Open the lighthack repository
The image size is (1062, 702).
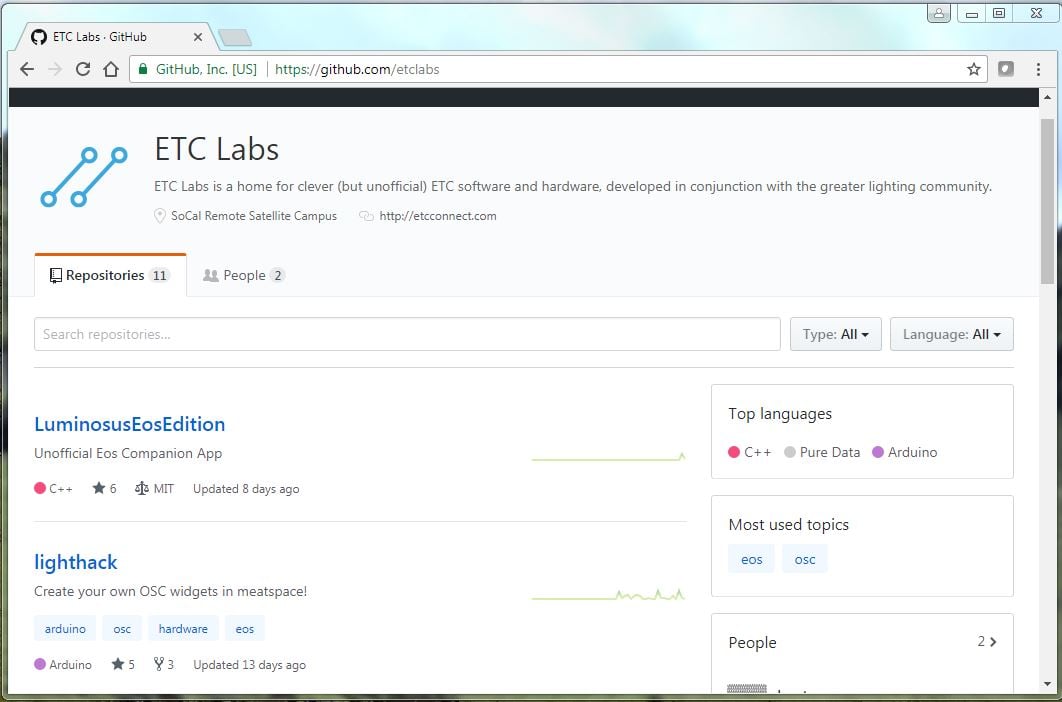76,562
